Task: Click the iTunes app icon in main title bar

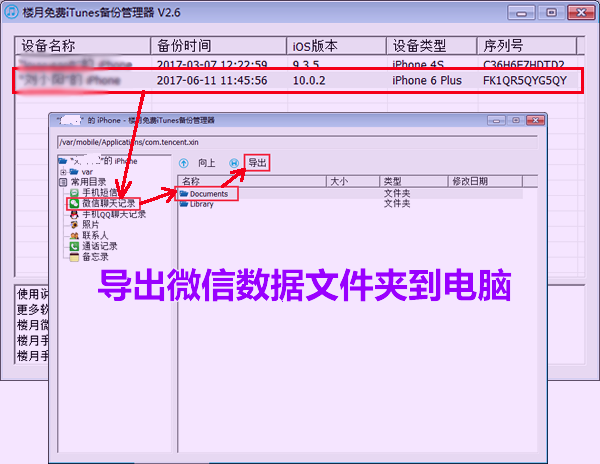Action: [x=11, y=11]
